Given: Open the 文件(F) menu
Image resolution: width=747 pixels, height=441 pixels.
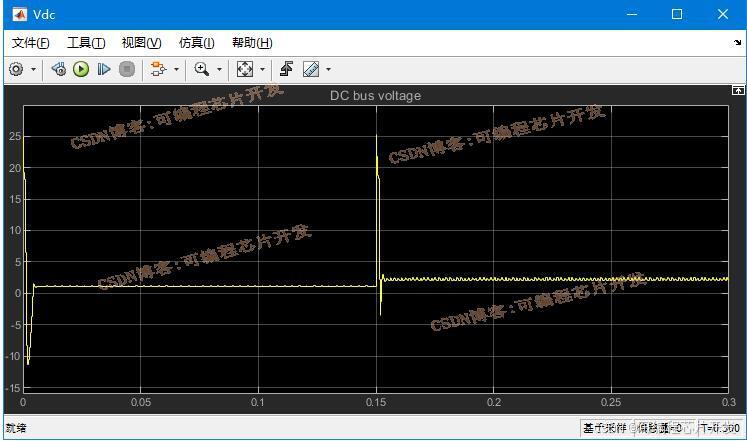Looking at the screenshot, I should pos(30,43).
